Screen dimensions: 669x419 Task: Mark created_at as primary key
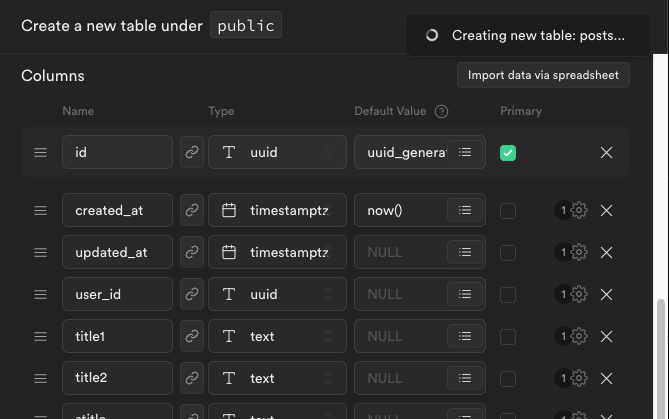click(x=508, y=211)
